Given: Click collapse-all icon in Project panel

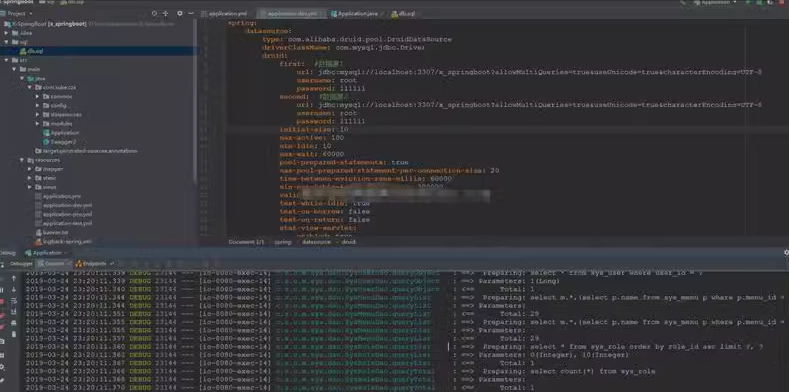Looking at the screenshot, I should [x=166, y=14].
